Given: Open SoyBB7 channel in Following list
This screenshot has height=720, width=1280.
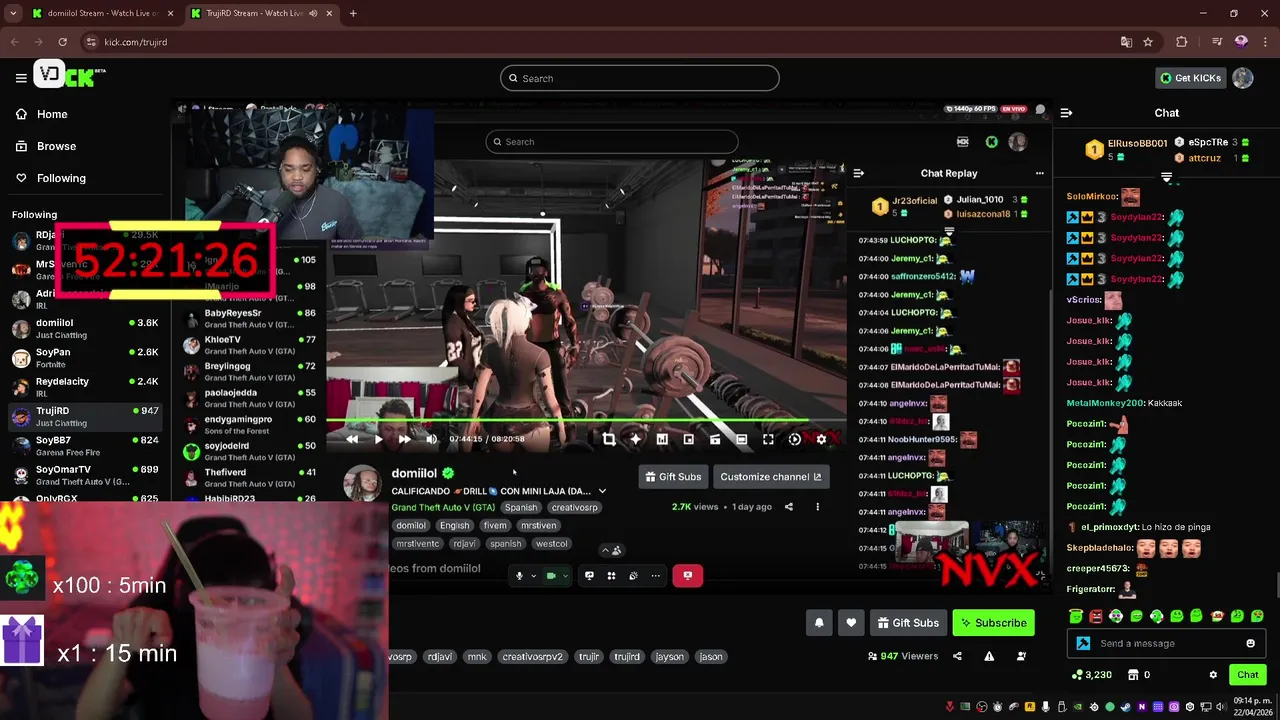Looking at the screenshot, I should 85,445.
